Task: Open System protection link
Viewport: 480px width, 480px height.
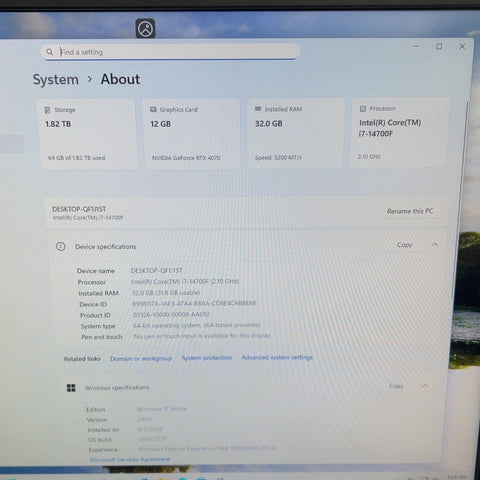Action: [x=207, y=358]
